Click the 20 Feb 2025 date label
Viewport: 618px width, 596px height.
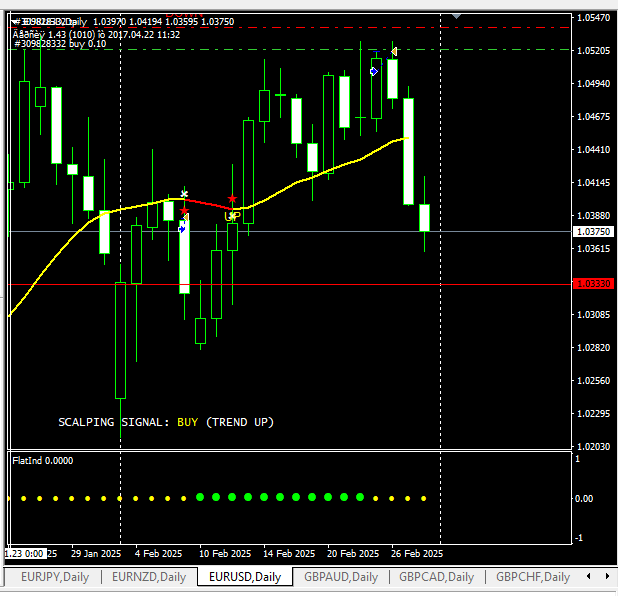pos(353,553)
